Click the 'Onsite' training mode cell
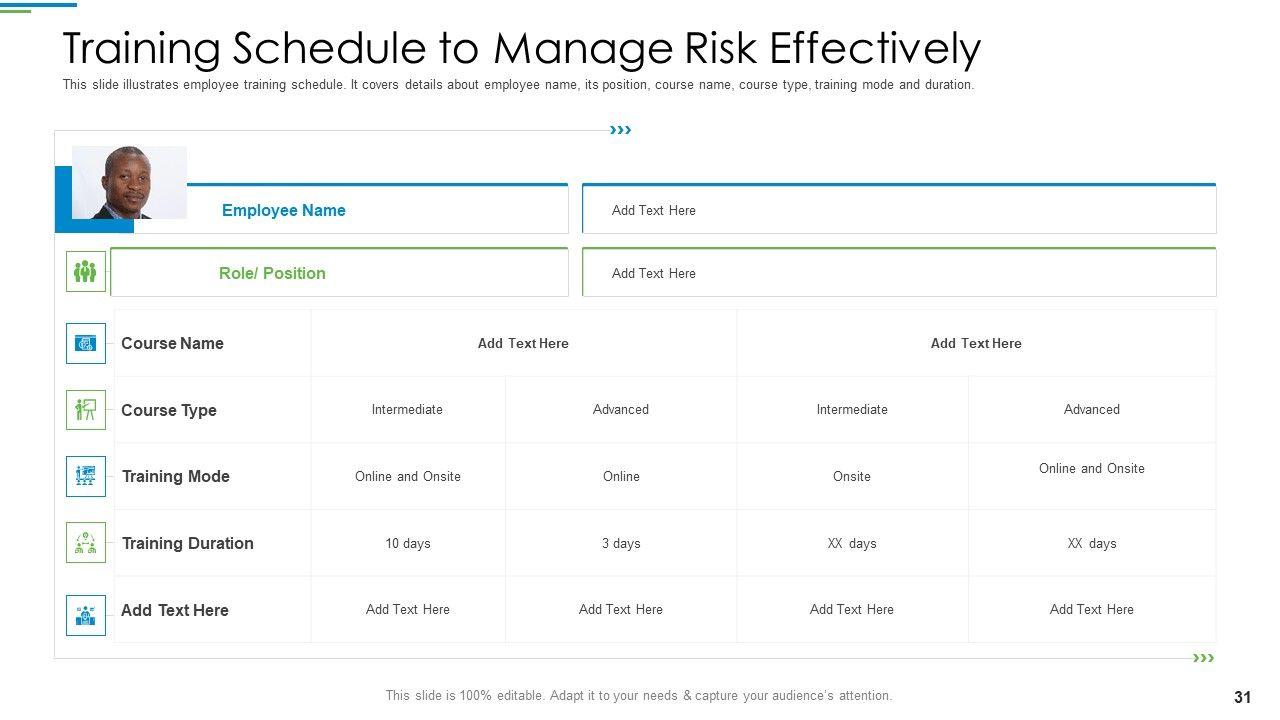The height and width of the screenshot is (720, 1280). (x=852, y=476)
